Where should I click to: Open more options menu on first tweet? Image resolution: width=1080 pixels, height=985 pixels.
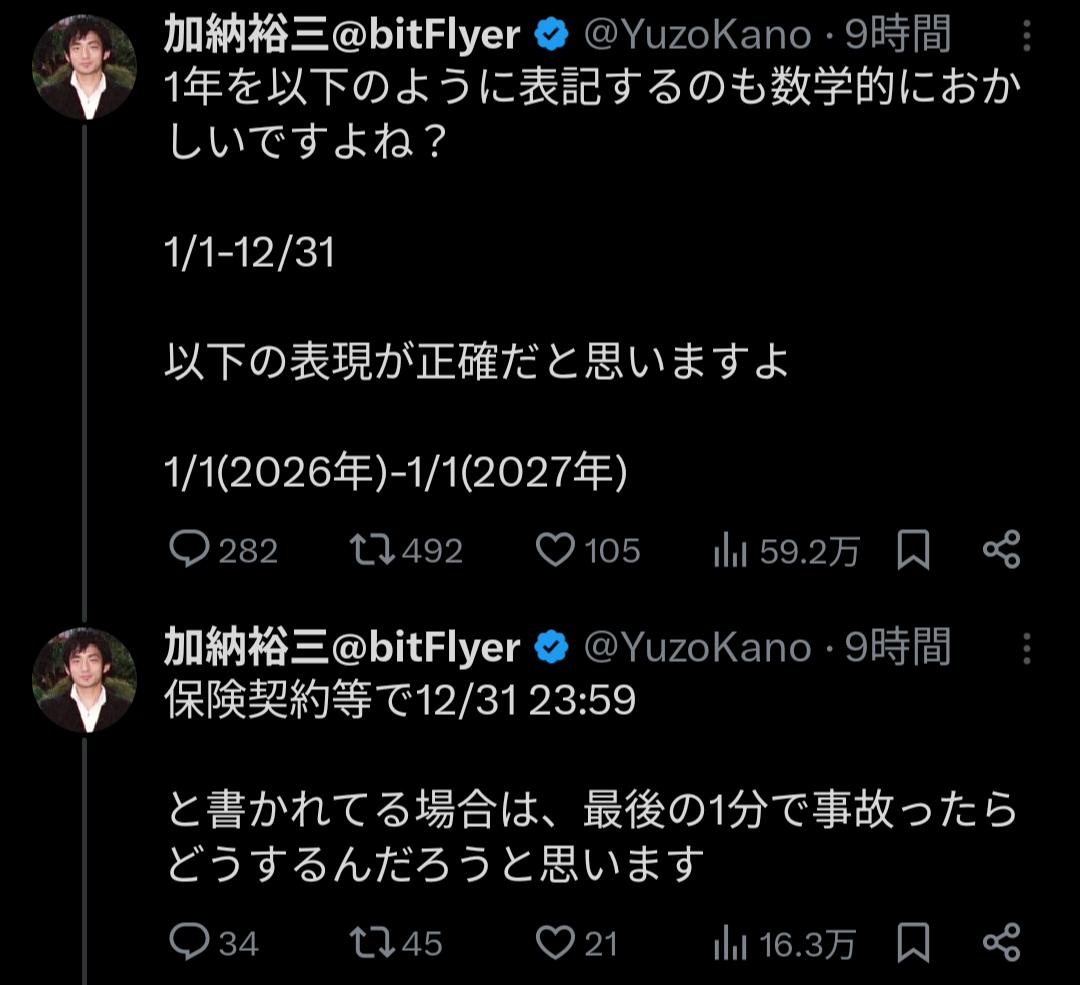[x=1026, y=37]
